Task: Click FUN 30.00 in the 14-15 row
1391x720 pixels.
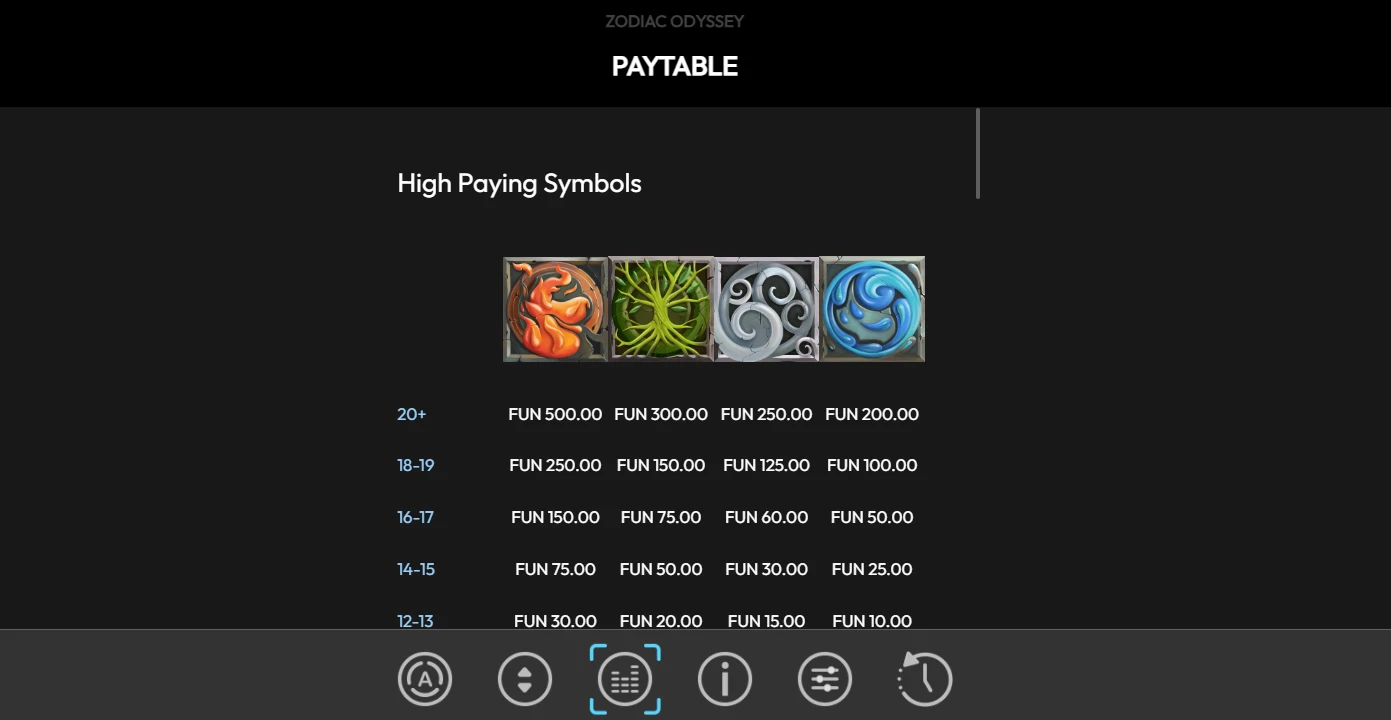Action: (x=767, y=569)
